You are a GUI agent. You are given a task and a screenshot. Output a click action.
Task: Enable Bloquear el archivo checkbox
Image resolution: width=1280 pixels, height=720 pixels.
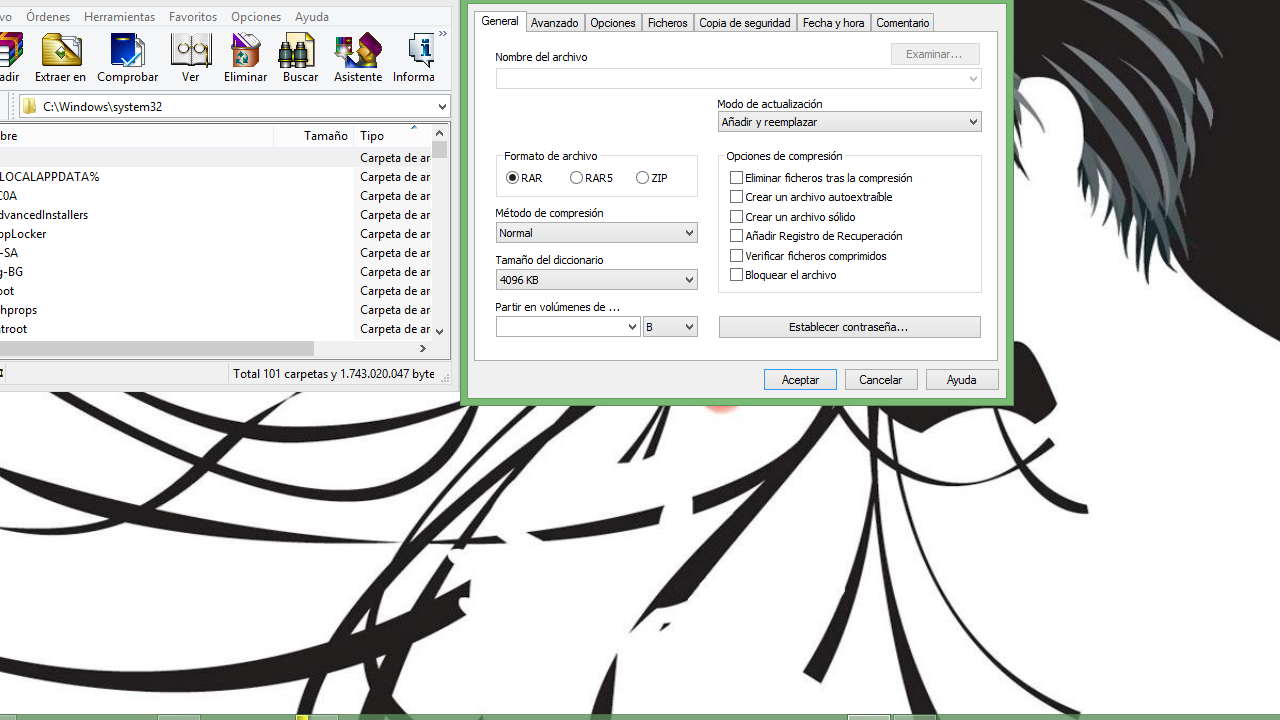pos(736,275)
